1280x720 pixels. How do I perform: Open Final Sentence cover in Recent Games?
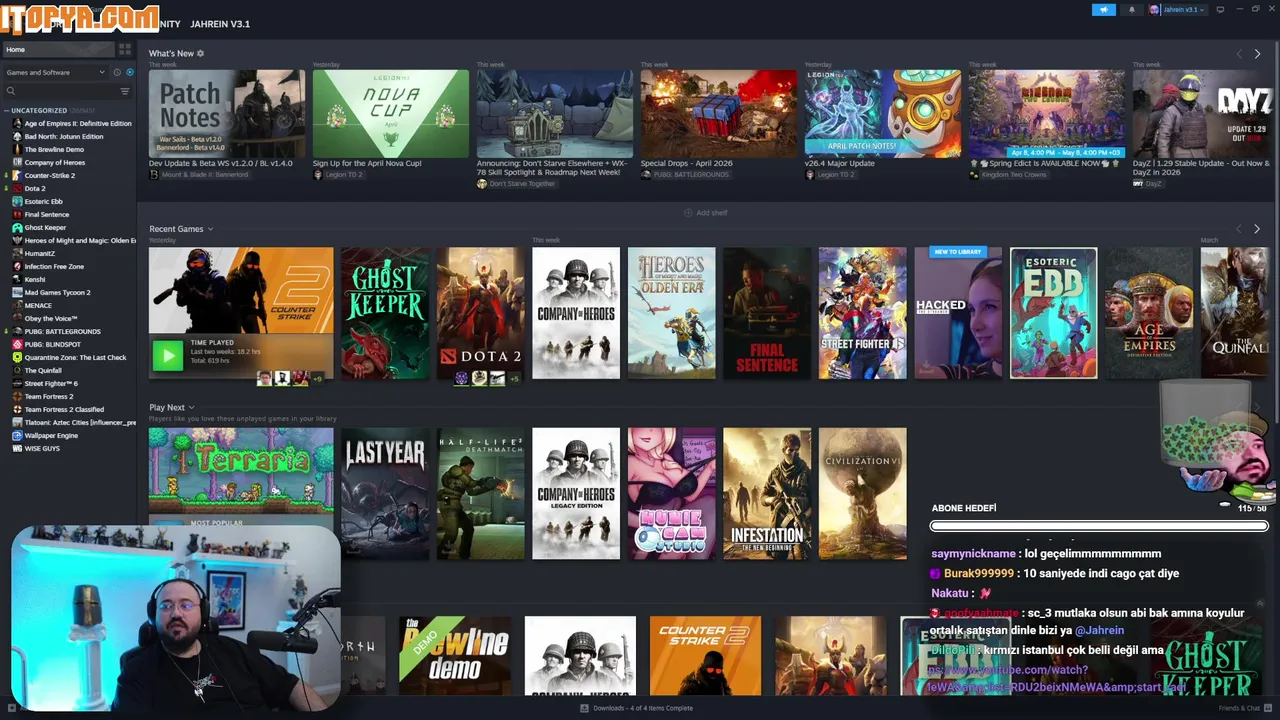tap(767, 313)
